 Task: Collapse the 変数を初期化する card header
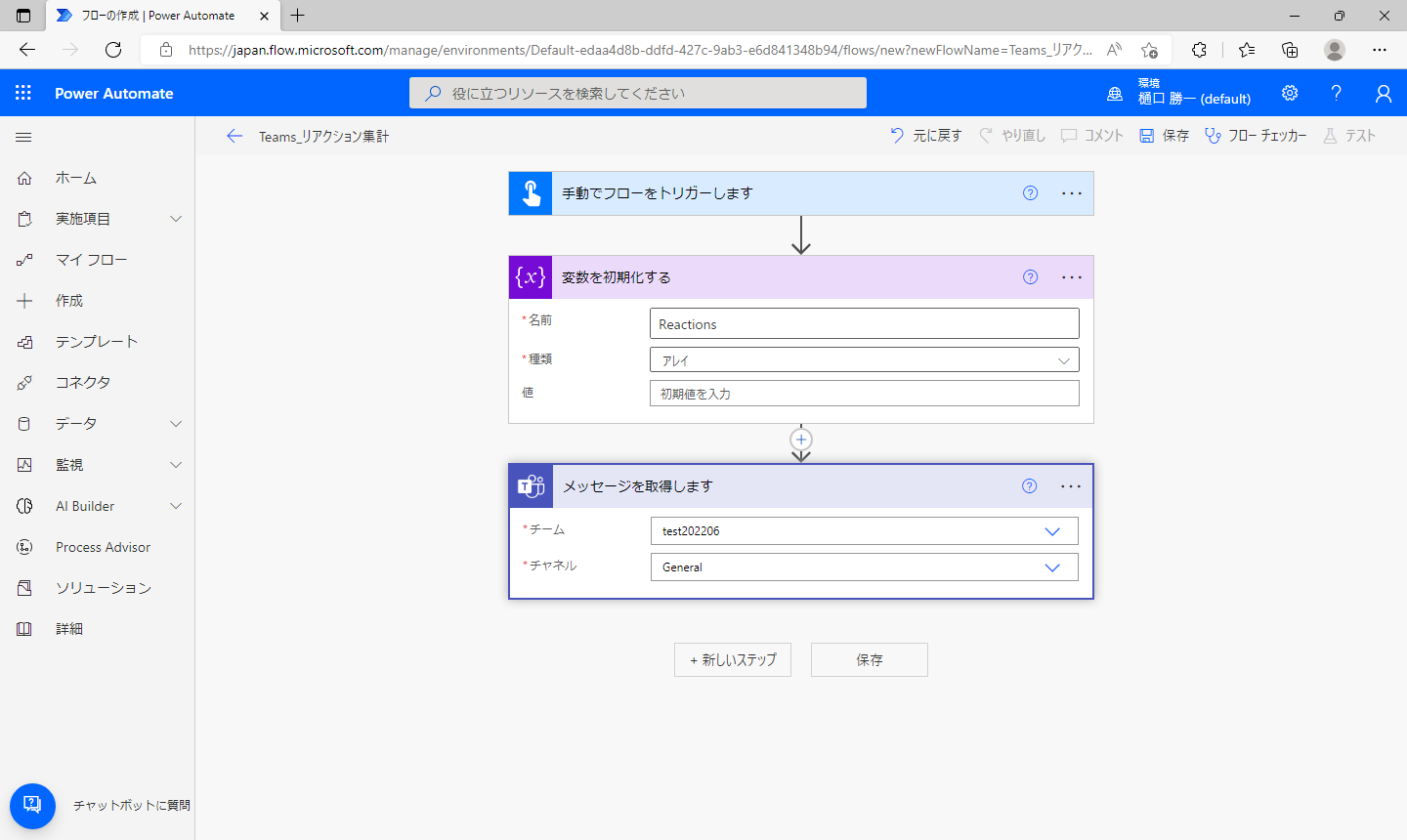pos(801,277)
